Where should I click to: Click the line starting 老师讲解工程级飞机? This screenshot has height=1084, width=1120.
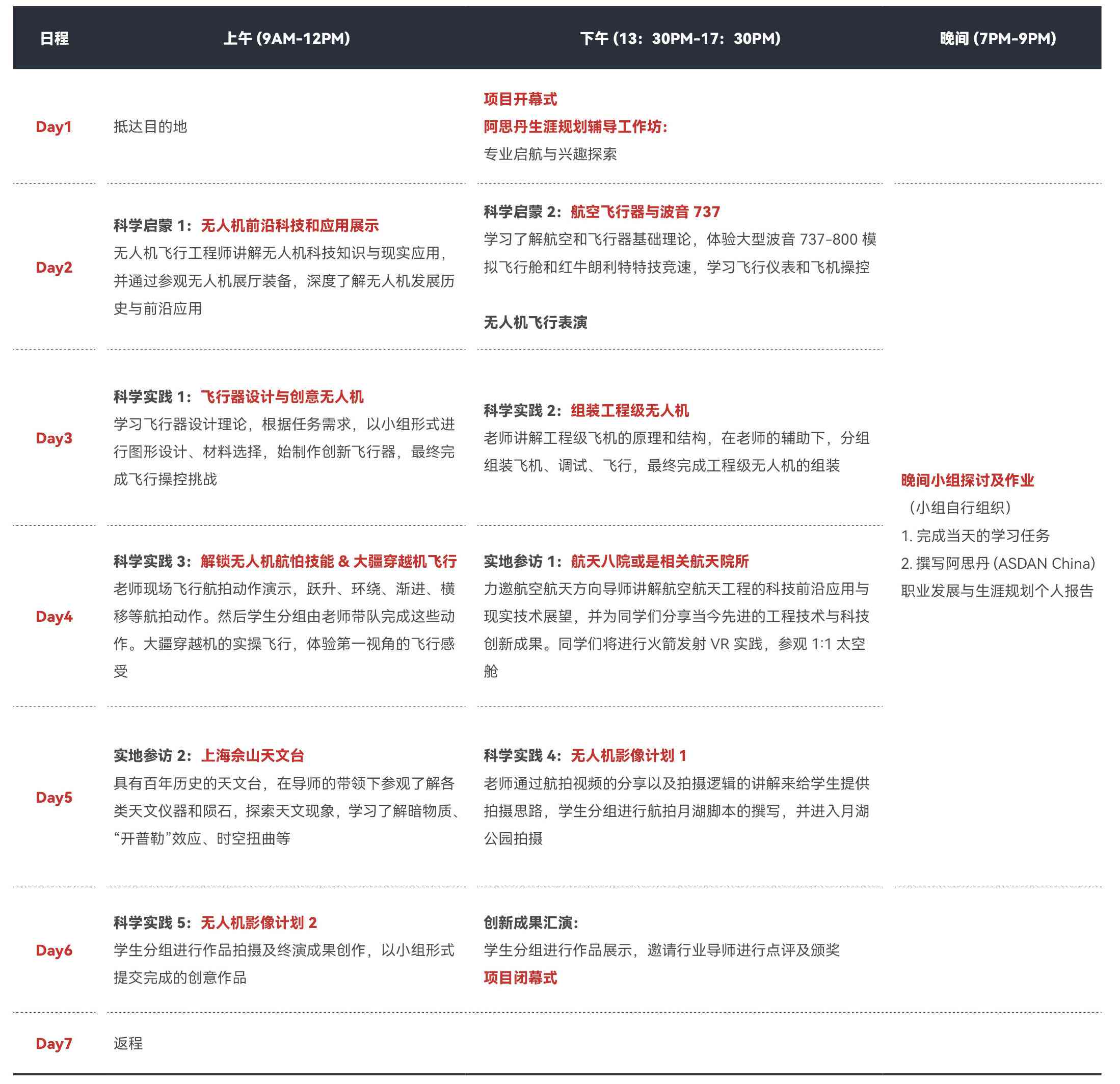tap(677, 438)
